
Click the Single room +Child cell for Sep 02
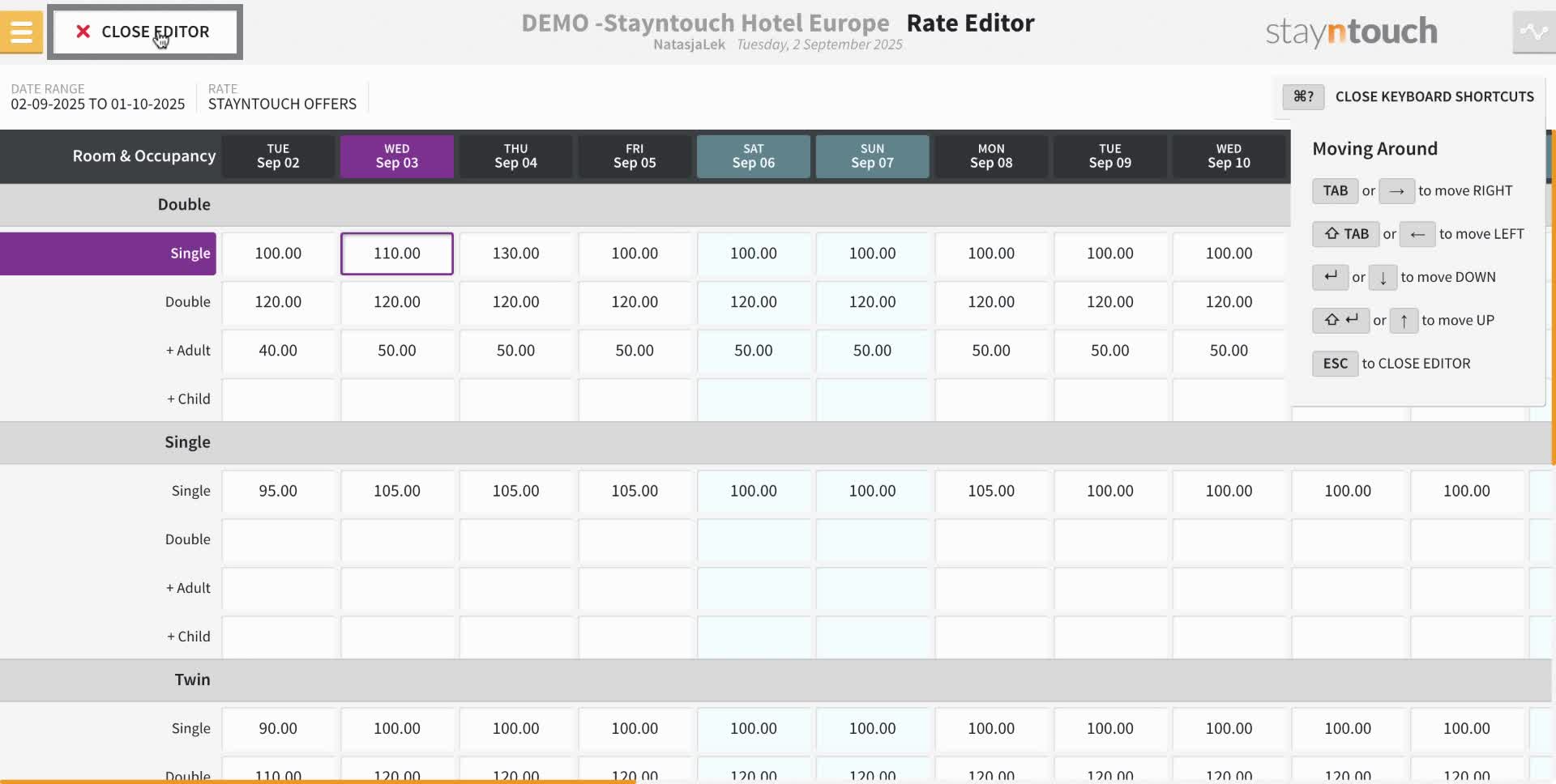pos(278,637)
